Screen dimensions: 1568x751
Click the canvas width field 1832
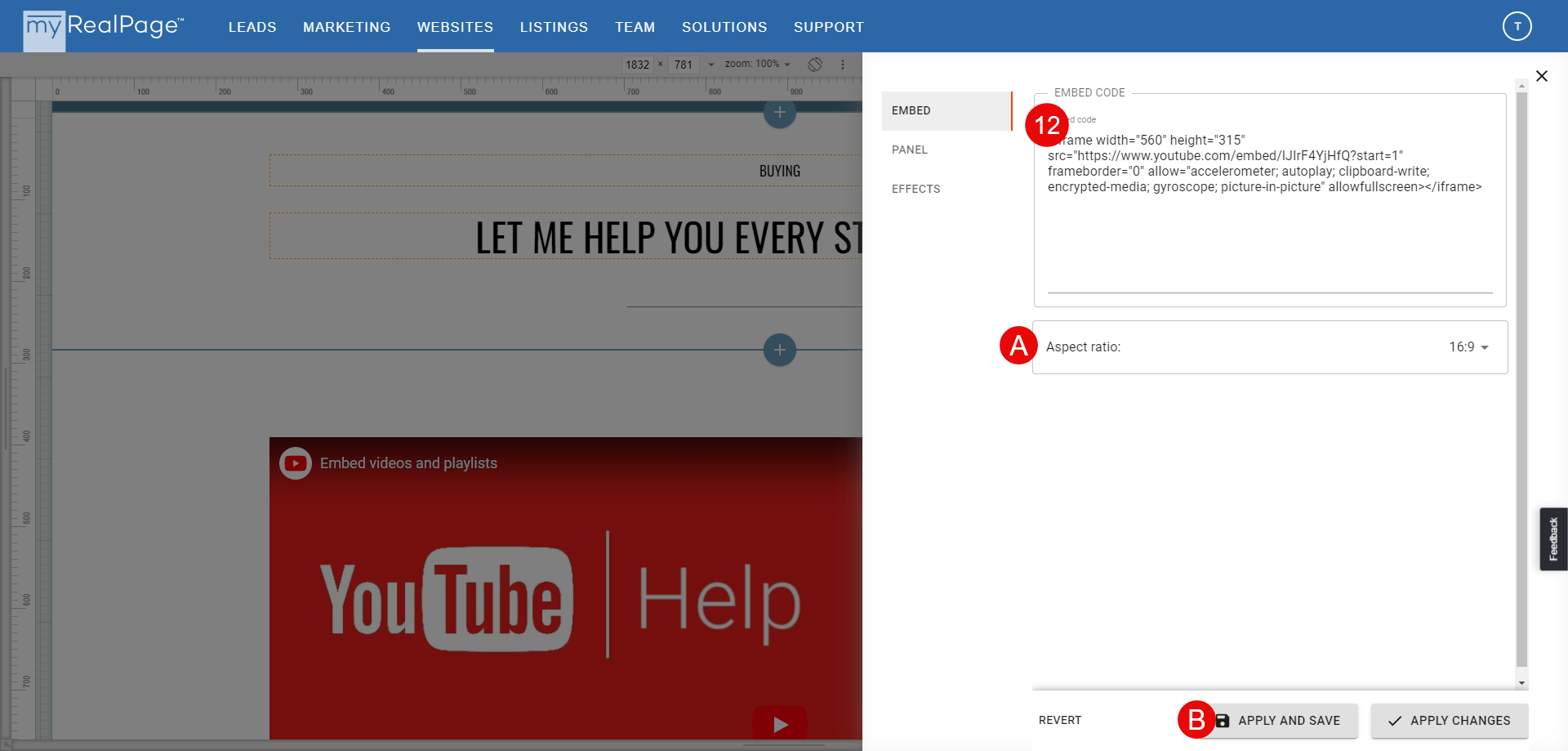coord(637,65)
